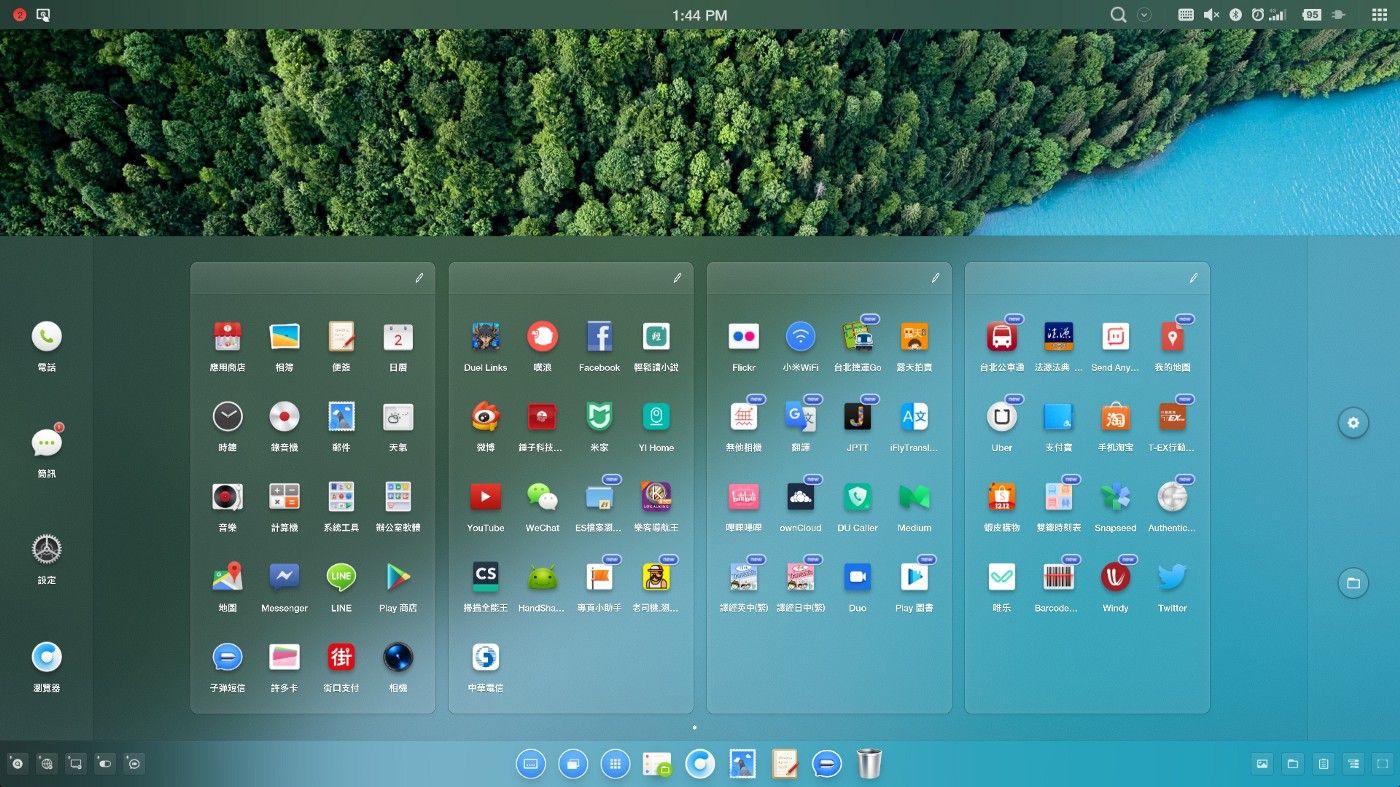Open the Duel Links game
The width and height of the screenshot is (1400, 787).
point(485,337)
